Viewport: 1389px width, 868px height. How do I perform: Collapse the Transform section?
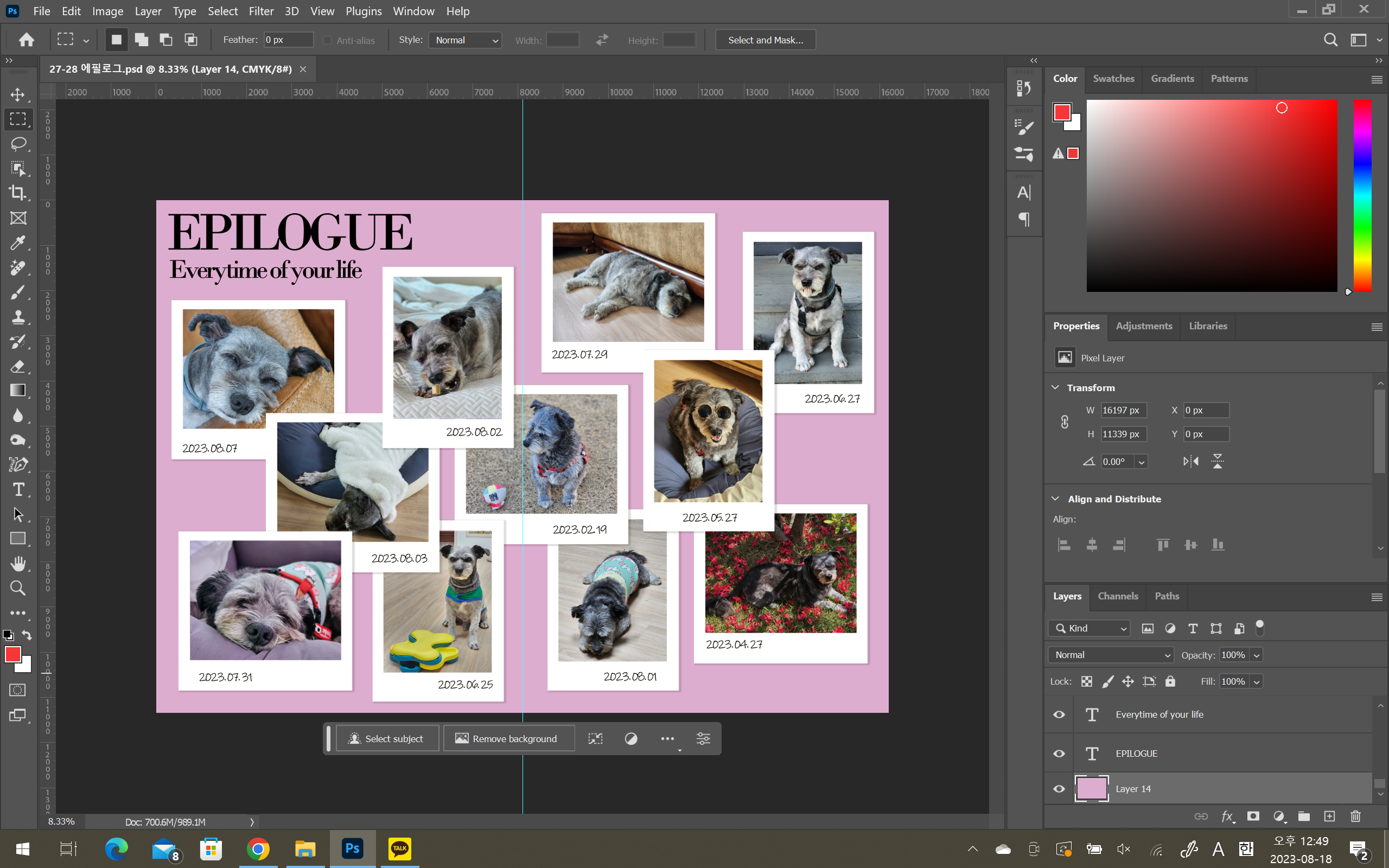pos(1055,387)
